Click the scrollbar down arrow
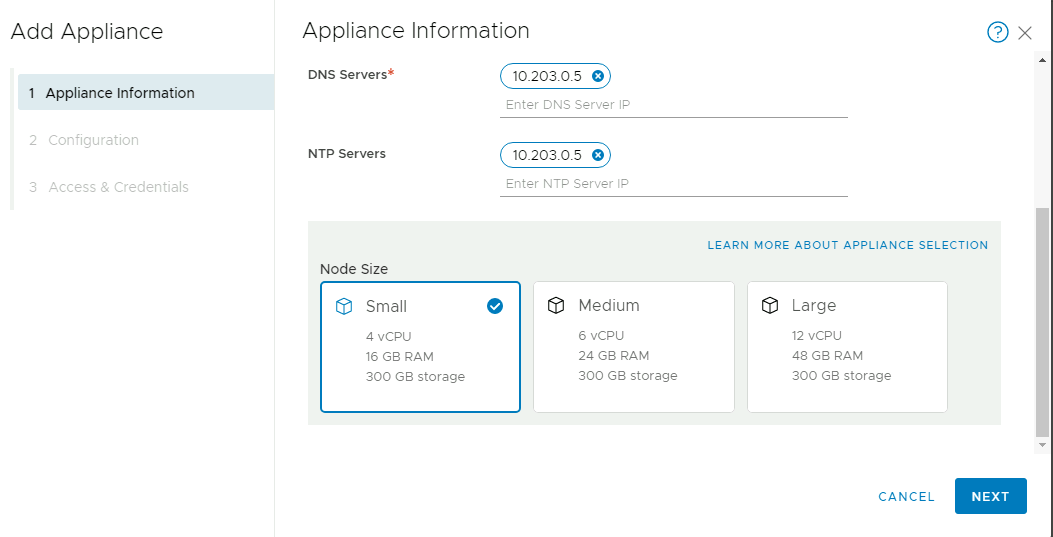 click(1043, 445)
